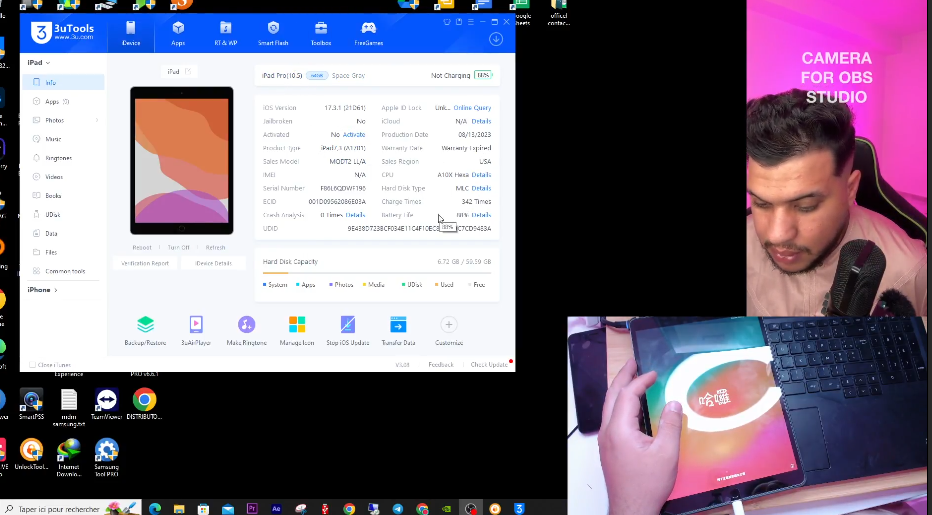Click the Photos legend color square
This screenshot has width=932, height=515.
point(331,285)
